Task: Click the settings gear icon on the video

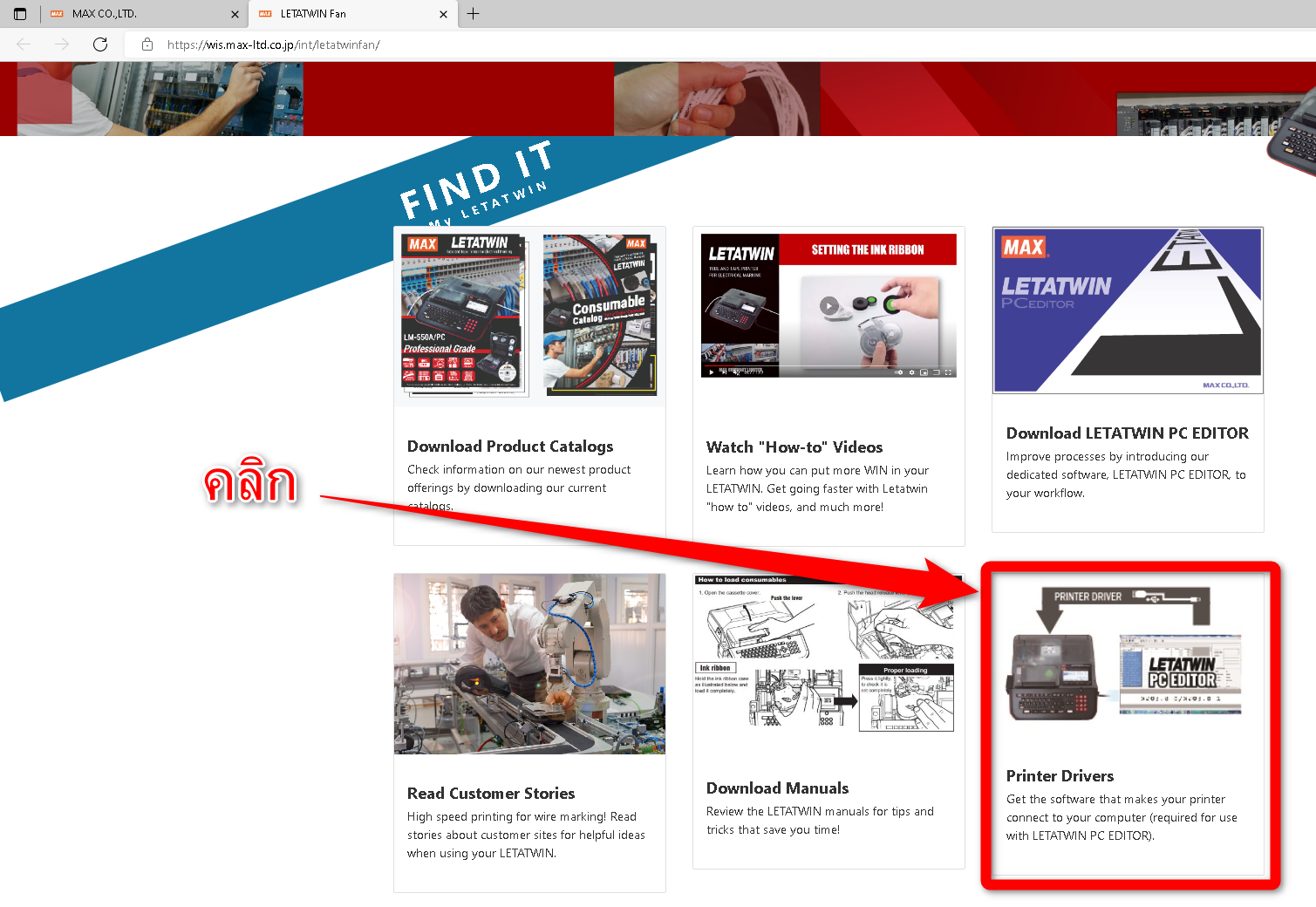Action: coord(912,372)
